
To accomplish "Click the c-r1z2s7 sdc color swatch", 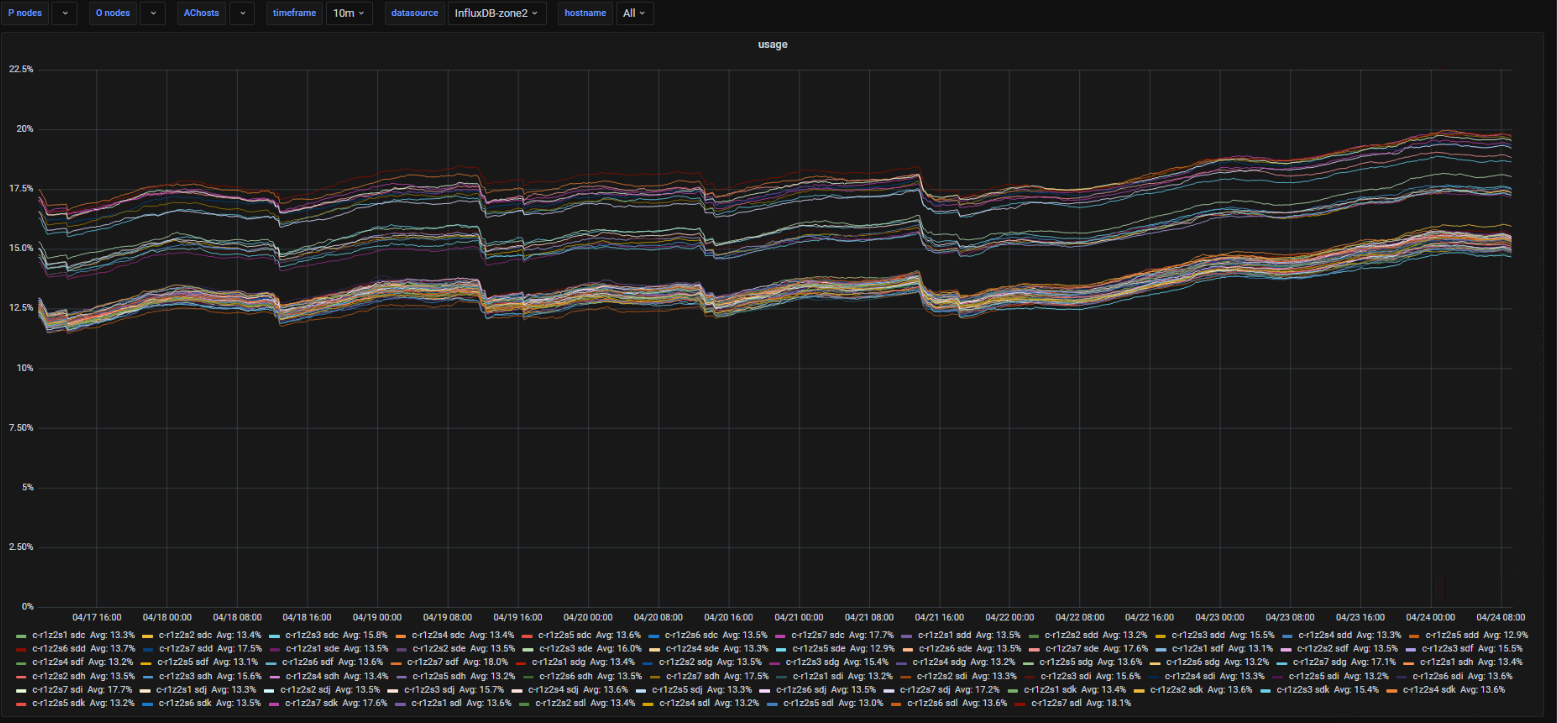I will click(x=781, y=635).
